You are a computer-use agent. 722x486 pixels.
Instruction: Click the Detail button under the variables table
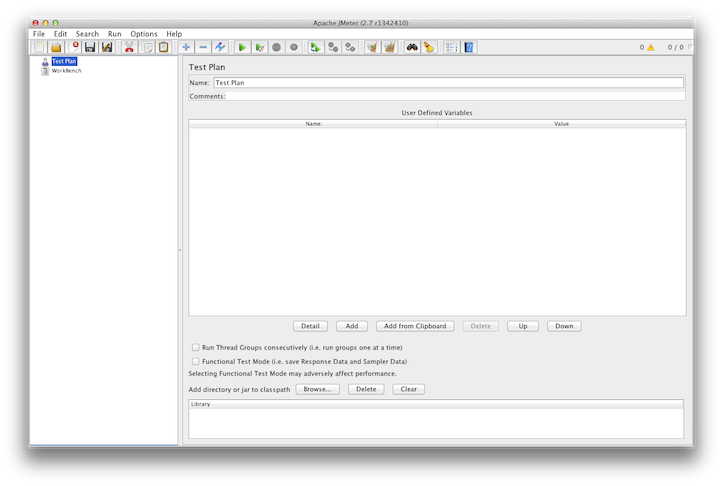(x=310, y=326)
